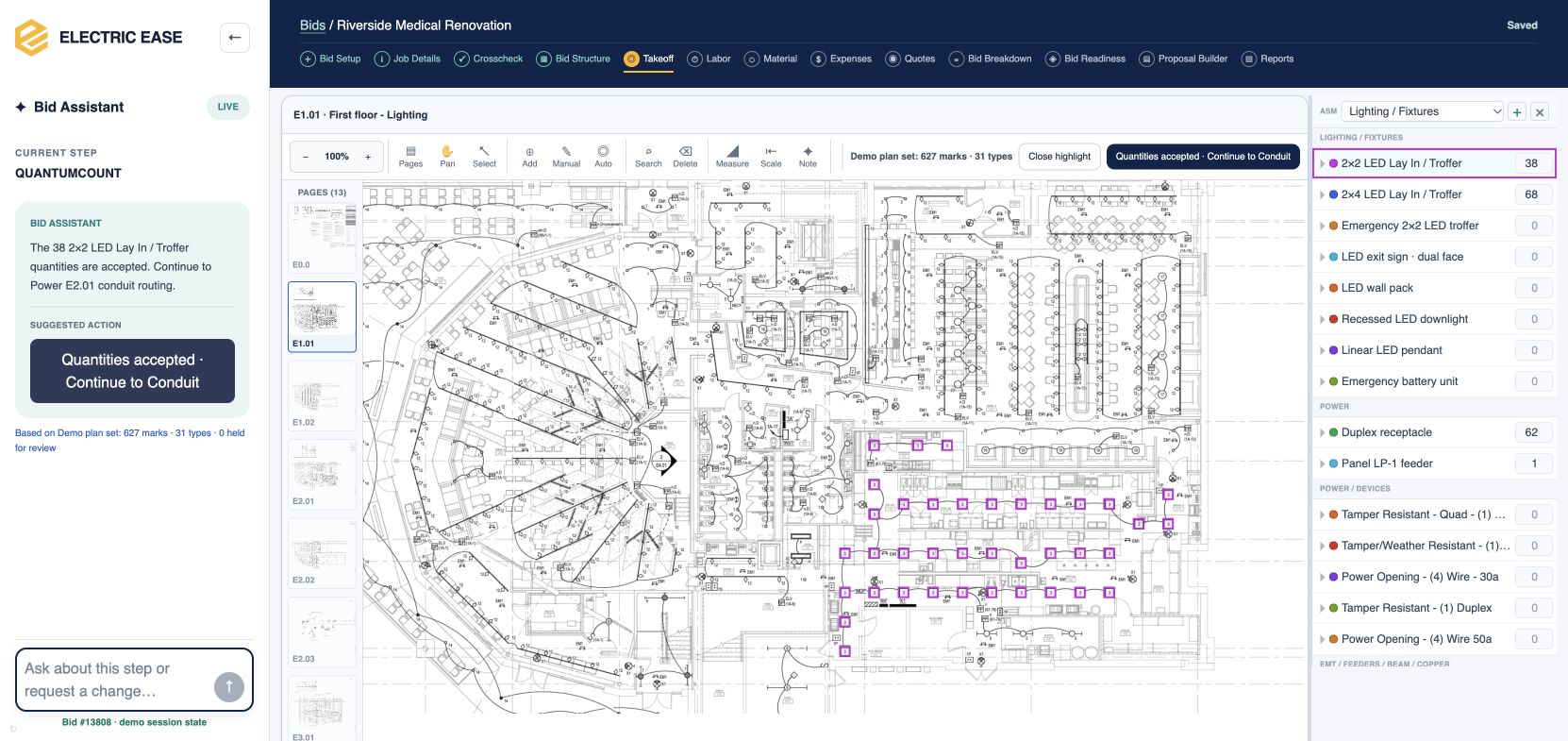
Task: Select the E0.0 page thumbnail
Action: pyautogui.click(x=322, y=237)
